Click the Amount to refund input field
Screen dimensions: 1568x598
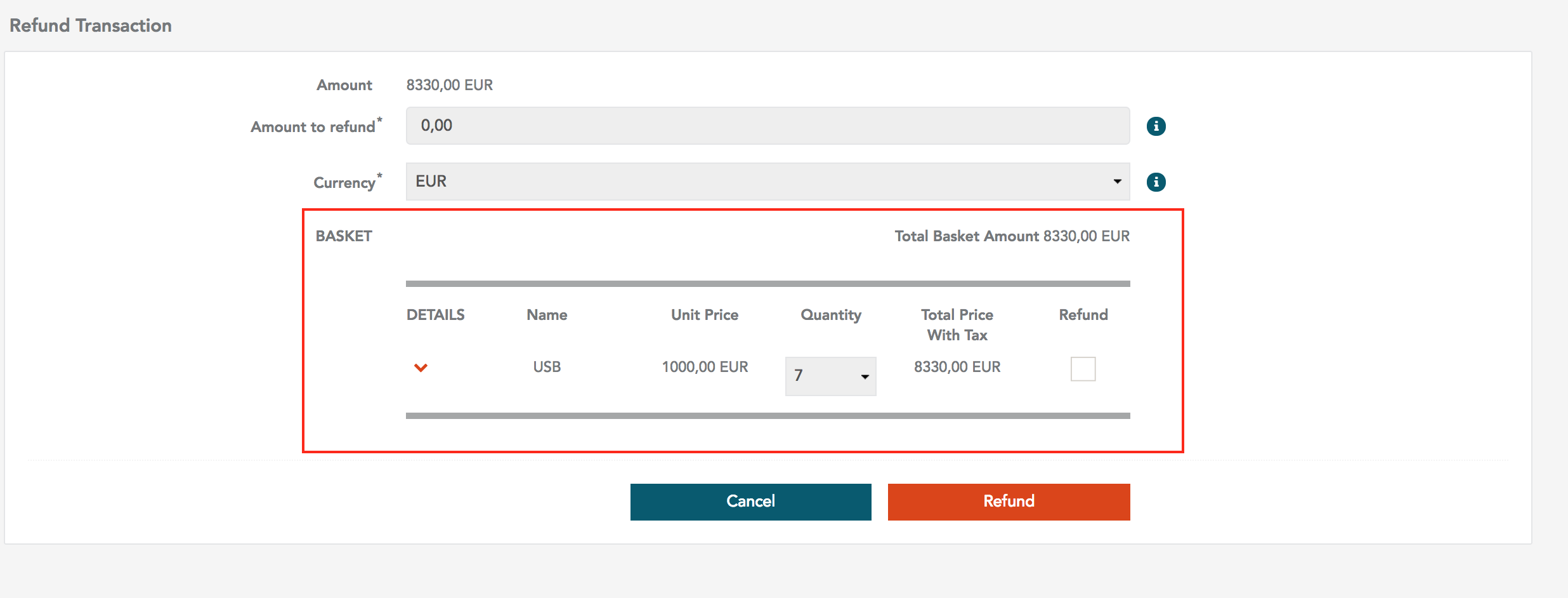coord(768,126)
